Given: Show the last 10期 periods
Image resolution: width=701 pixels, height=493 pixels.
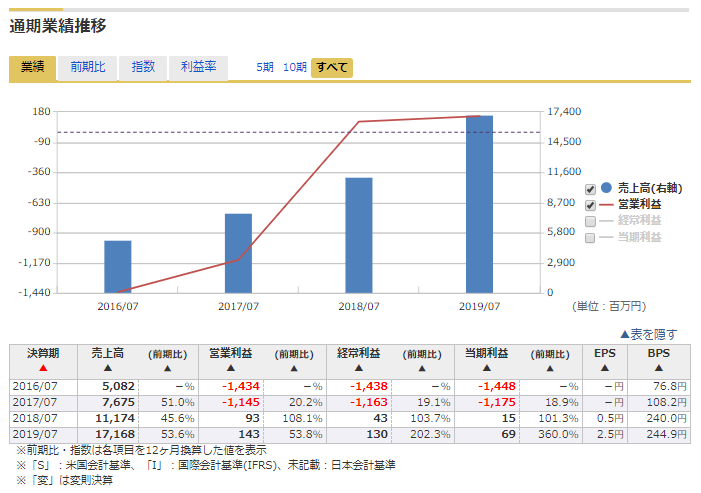Looking at the screenshot, I should pos(295,68).
